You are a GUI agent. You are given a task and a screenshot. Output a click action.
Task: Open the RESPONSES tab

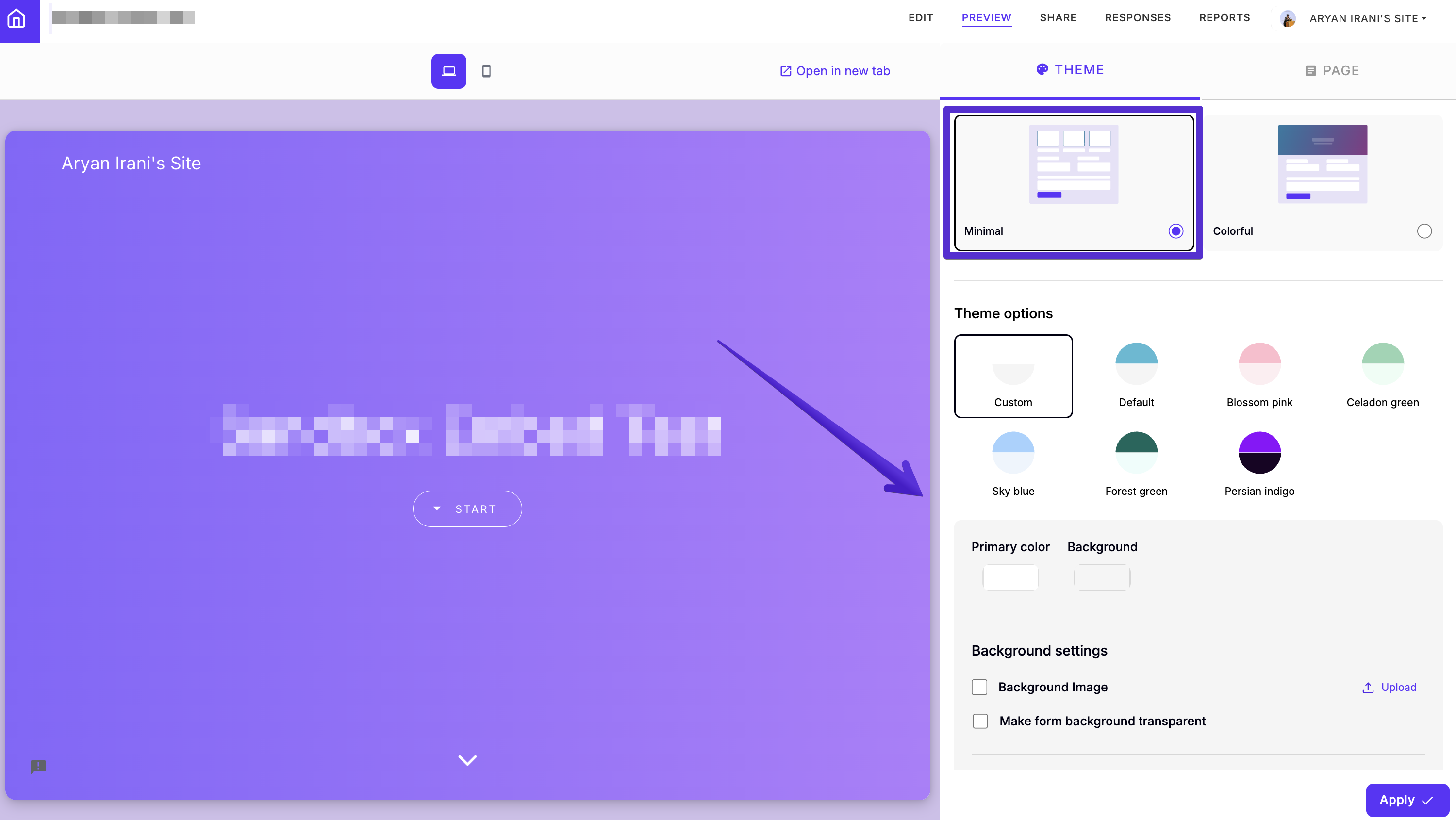(x=1138, y=17)
